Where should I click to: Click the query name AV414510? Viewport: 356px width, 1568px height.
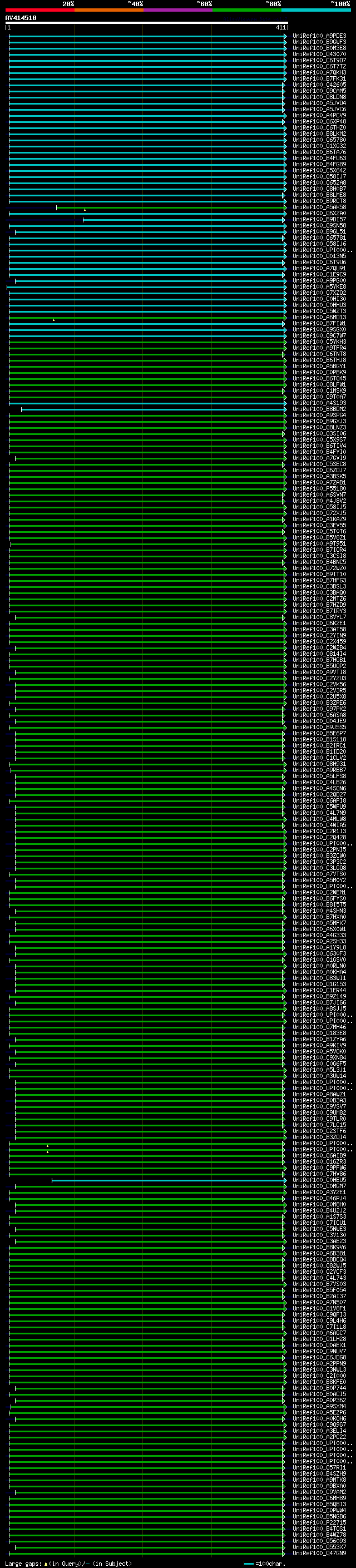pyautogui.click(x=21, y=18)
